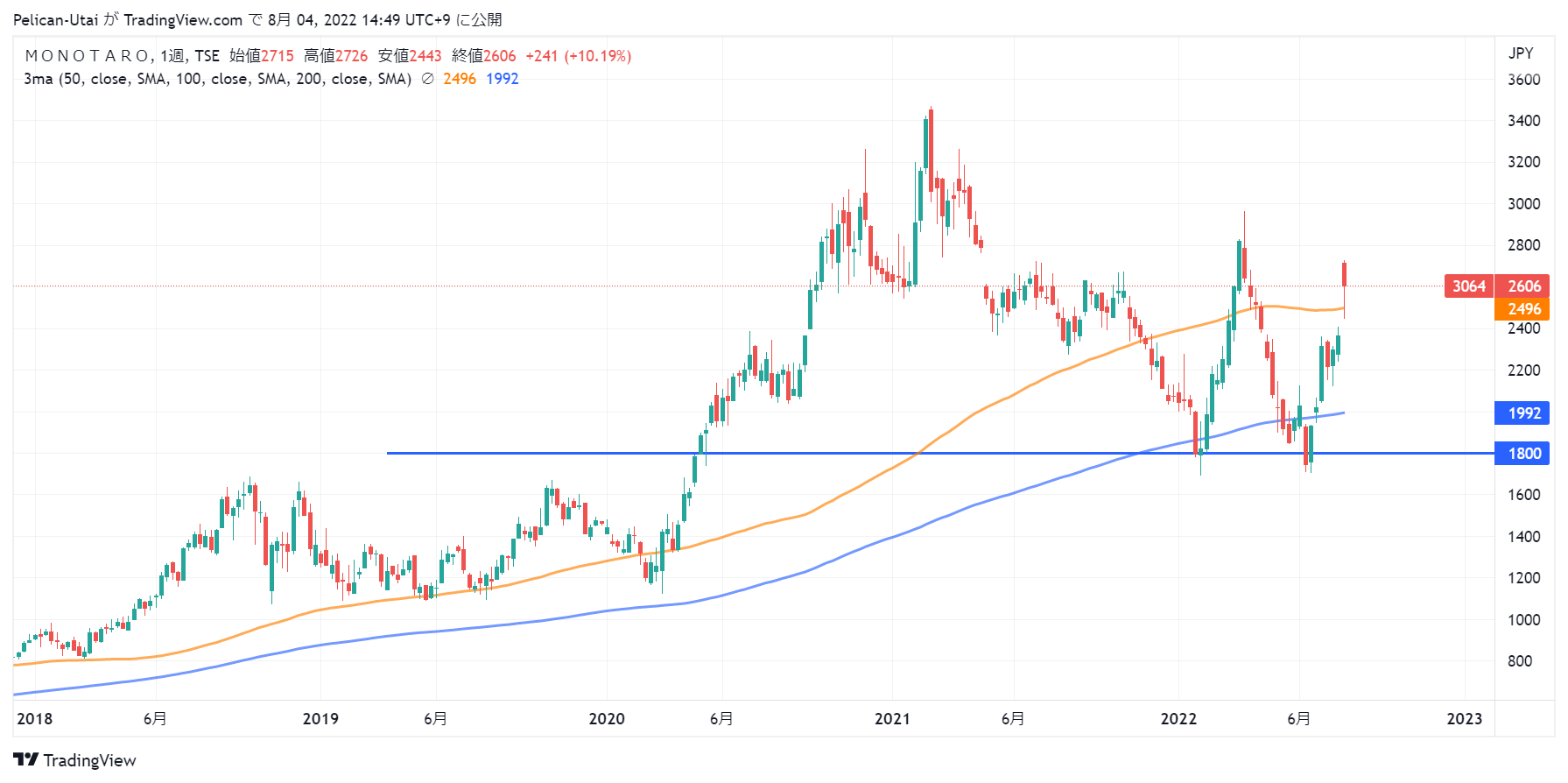The width and height of the screenshot is (1568, 783).
Task: Click the orange 2496 value in the legend
Action: pyautogui.click(x=460, y=79)
